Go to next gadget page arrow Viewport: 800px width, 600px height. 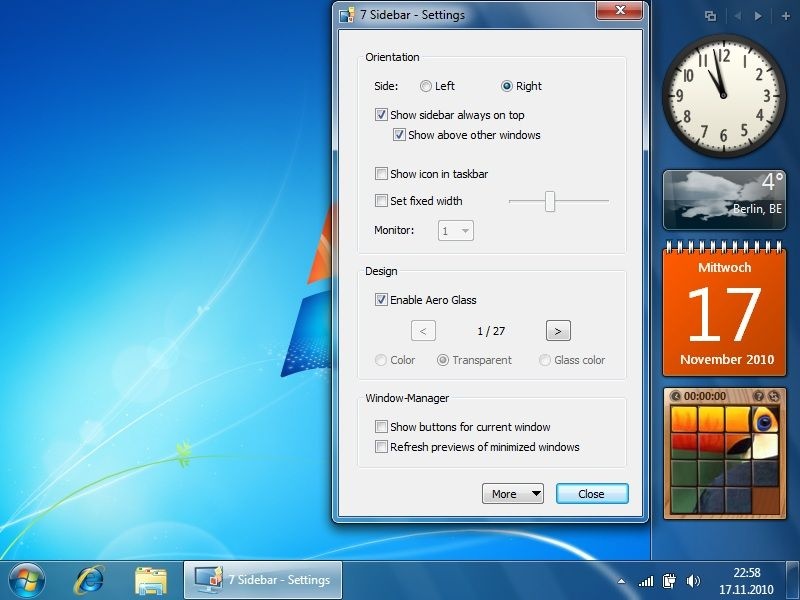[x=759, y=16]
